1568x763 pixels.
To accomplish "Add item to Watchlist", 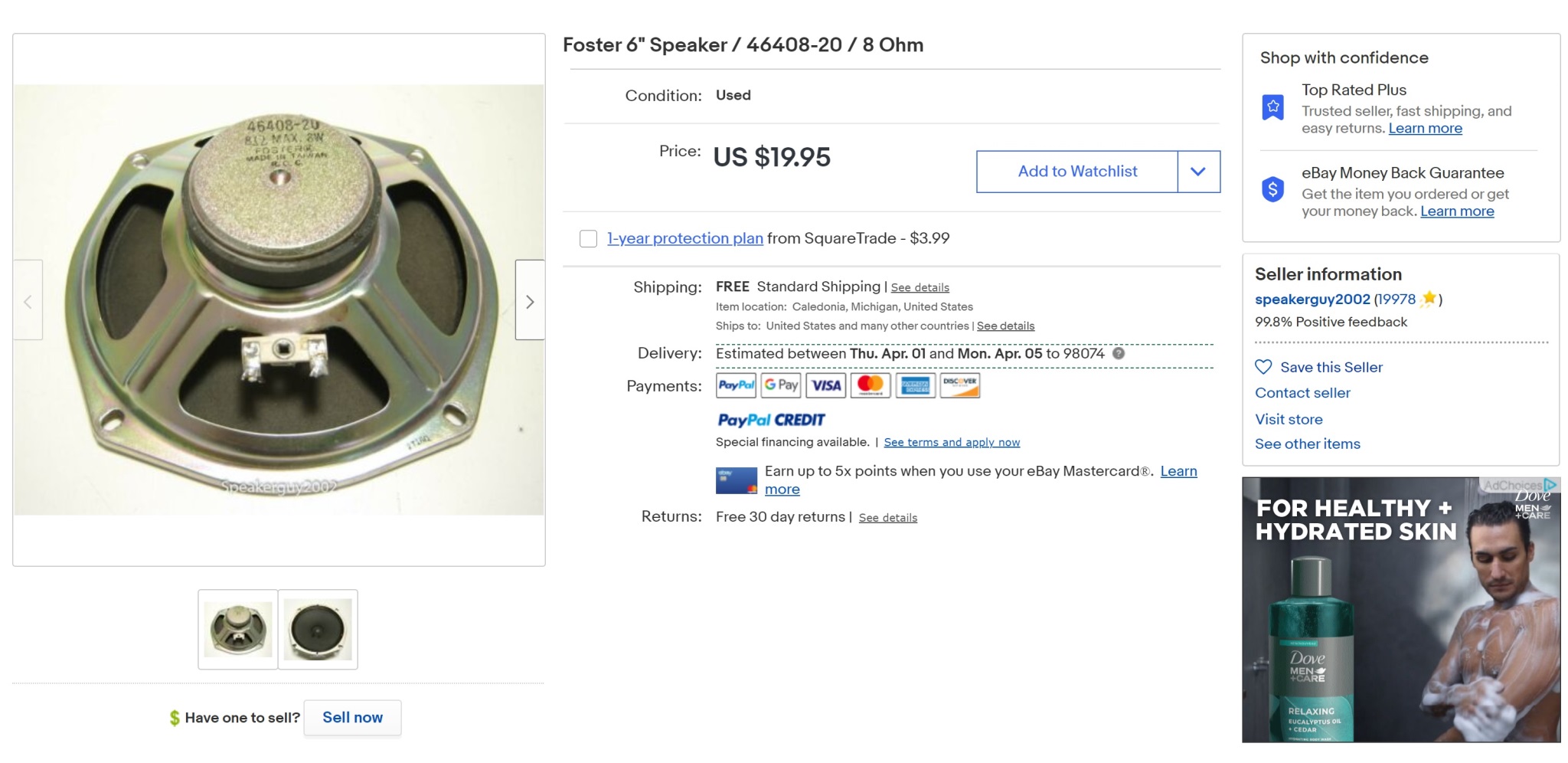I will pos(1076,172).
